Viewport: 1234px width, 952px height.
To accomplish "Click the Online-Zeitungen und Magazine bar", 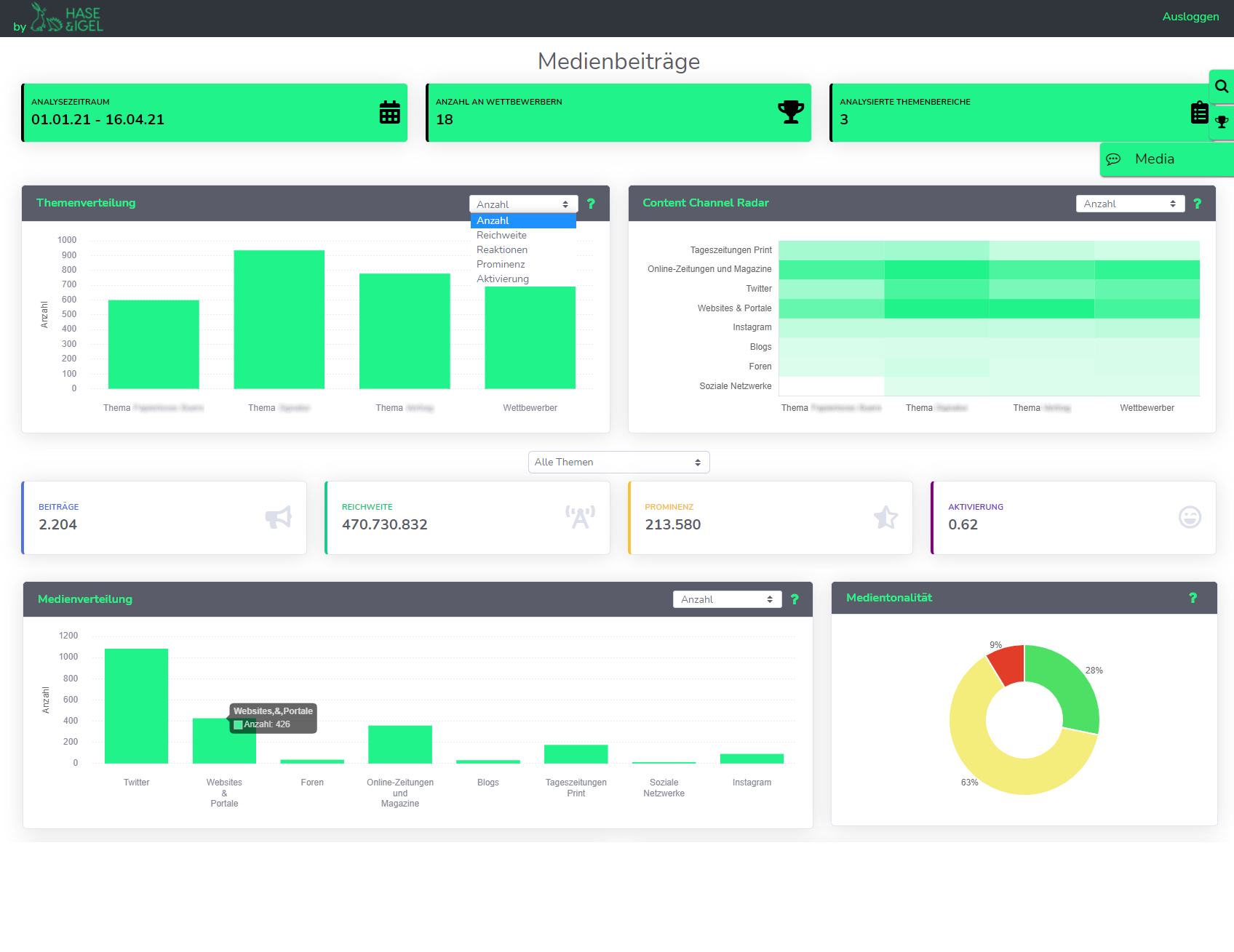I will tap(400, 744).
